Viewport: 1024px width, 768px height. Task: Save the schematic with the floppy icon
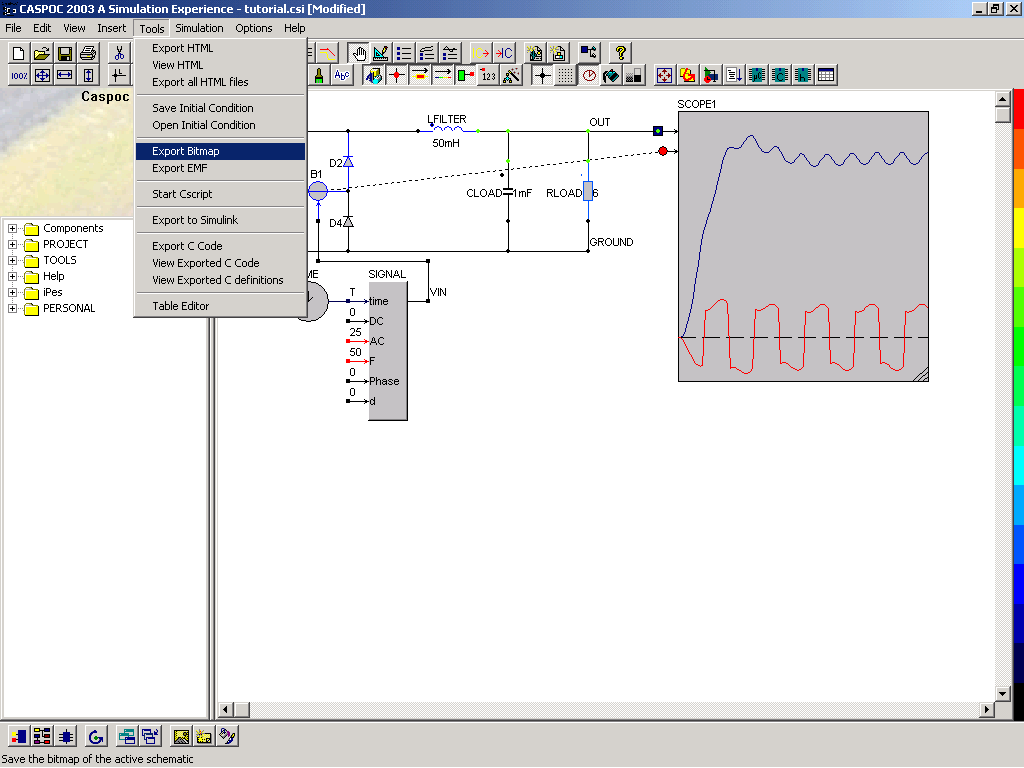[65, 53]
